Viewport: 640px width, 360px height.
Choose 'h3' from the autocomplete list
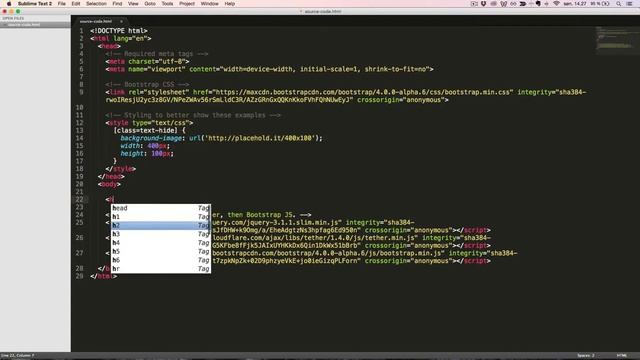tap(161, 234)
